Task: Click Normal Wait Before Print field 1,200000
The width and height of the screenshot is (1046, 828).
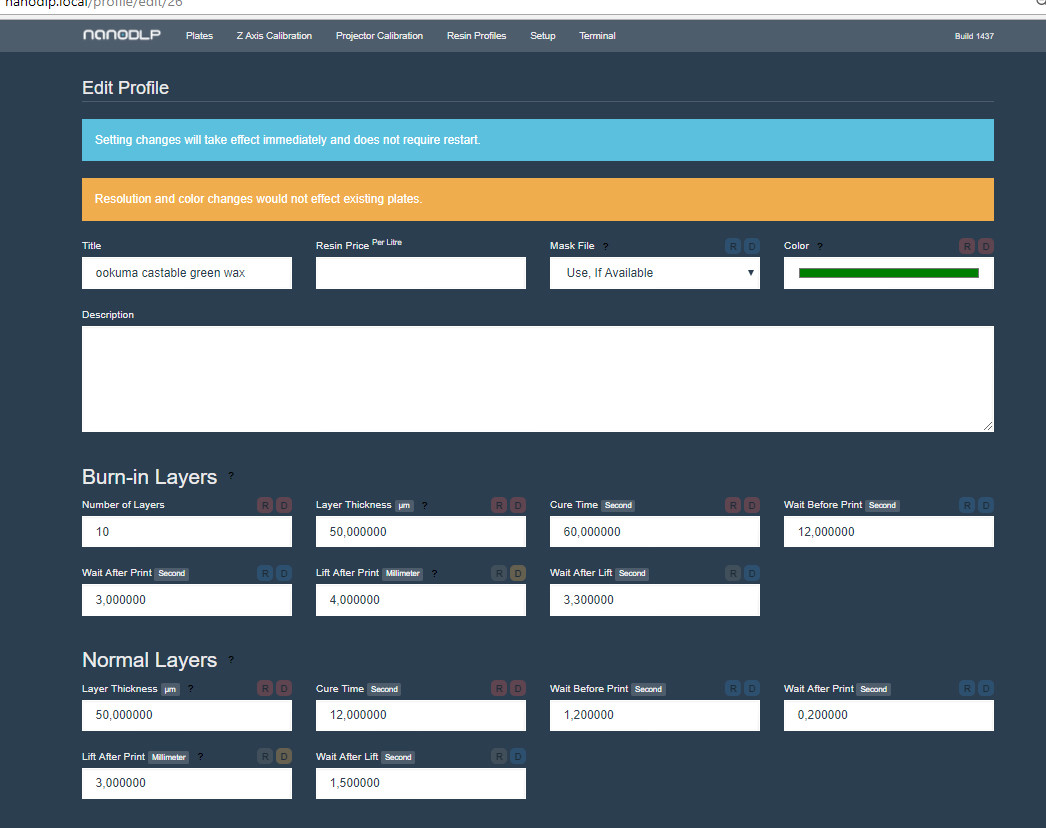Action: [x=654, y=715]
